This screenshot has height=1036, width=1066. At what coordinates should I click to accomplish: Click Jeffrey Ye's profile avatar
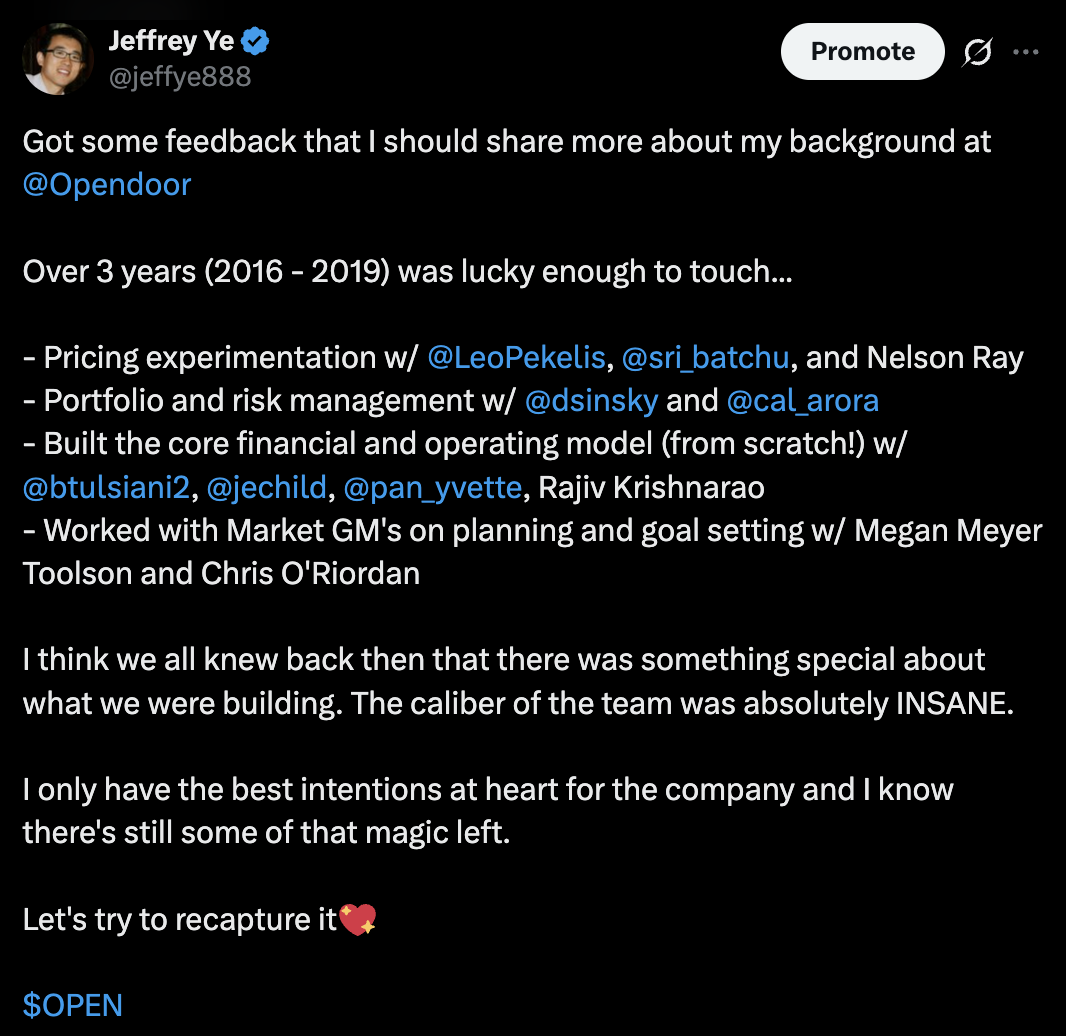pyautogui.click(x=58, y=59)
